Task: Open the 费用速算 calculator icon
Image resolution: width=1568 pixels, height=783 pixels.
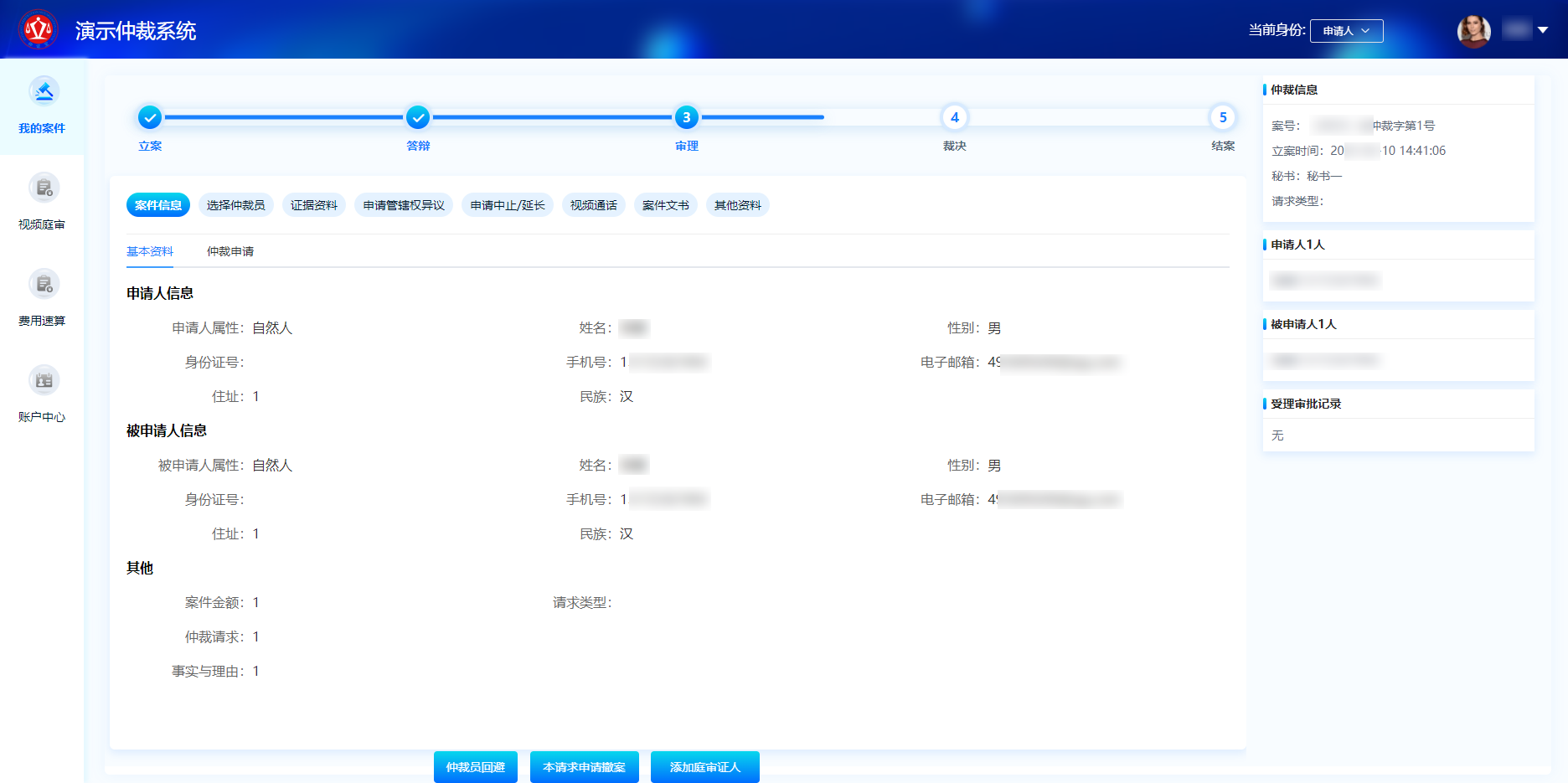Action: [44, 284]
